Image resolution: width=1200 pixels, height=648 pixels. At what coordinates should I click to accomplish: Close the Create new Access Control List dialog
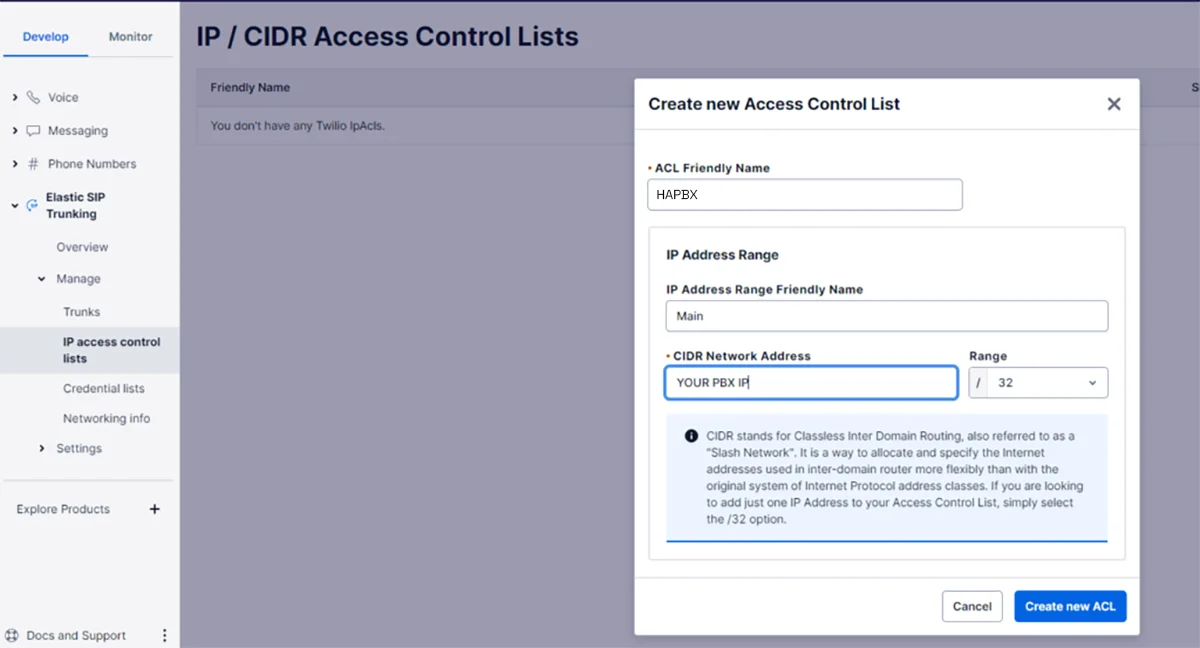[x=1113, y=103]
